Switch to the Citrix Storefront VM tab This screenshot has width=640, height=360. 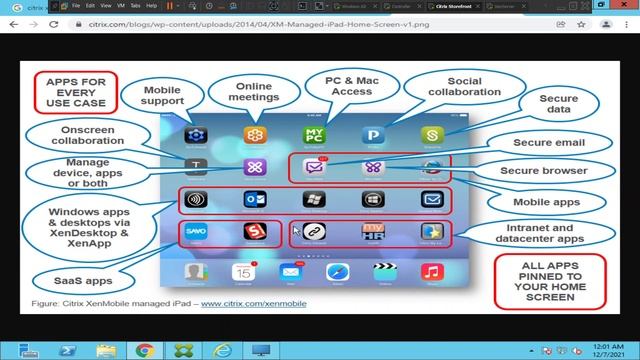453,6
